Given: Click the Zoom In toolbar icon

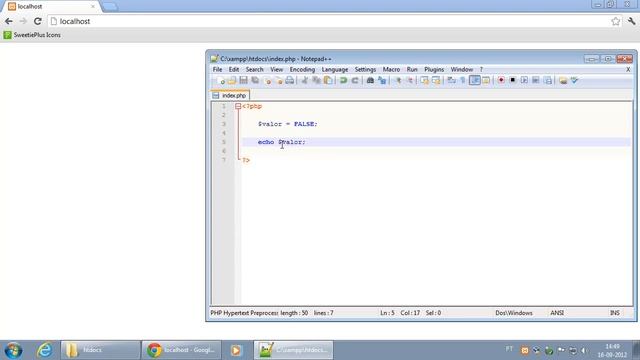Looking at the screenshot, I should (x=398, y=80).
